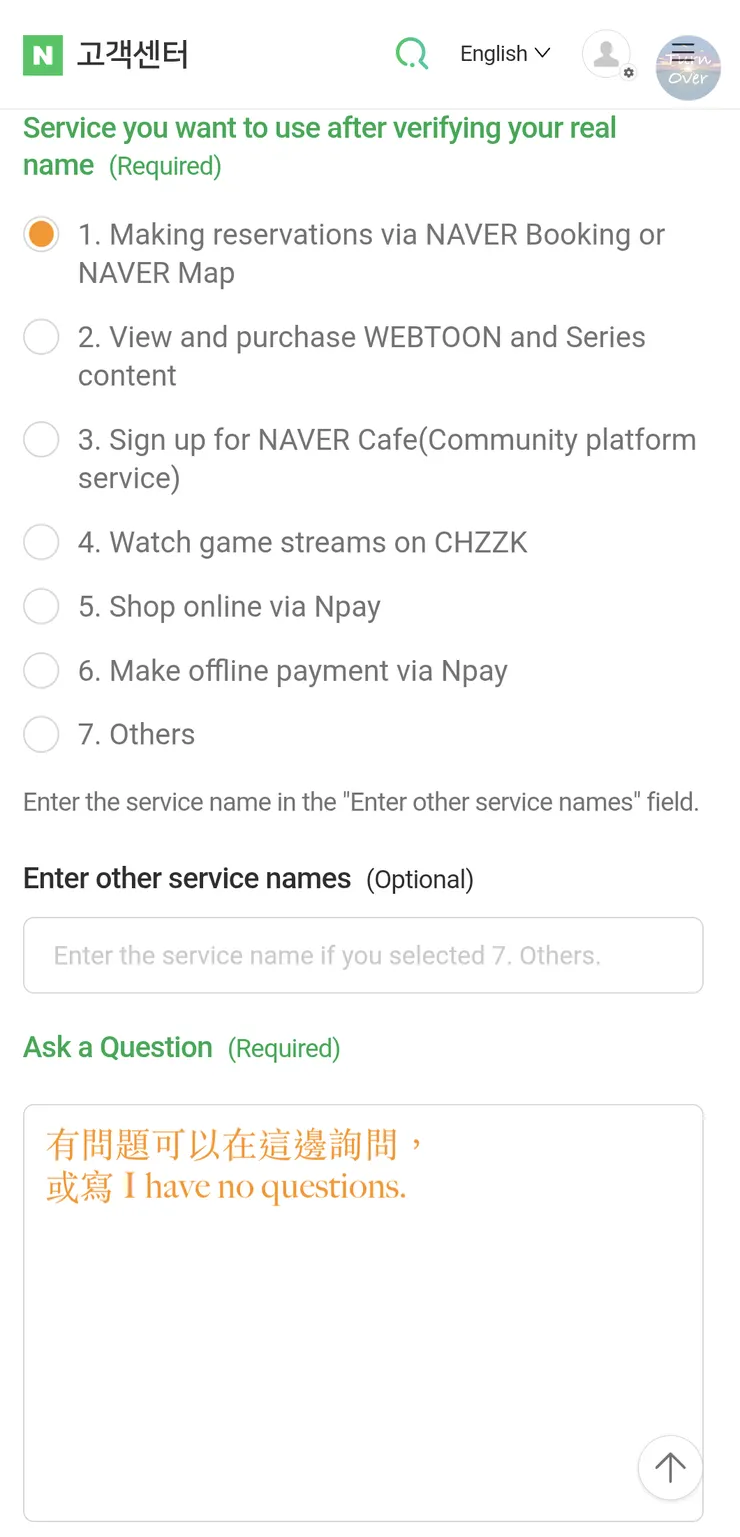Choose Sign up for NAVER Cafe option
This screenshot has height=1537, width=740.
(x=41, y=440)
